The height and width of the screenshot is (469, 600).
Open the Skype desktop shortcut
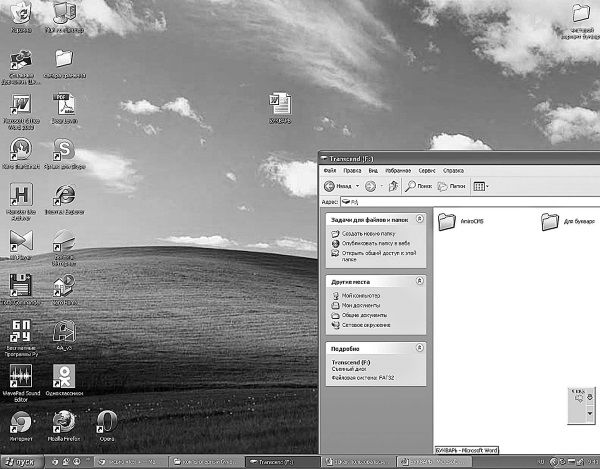coord(65,149)
